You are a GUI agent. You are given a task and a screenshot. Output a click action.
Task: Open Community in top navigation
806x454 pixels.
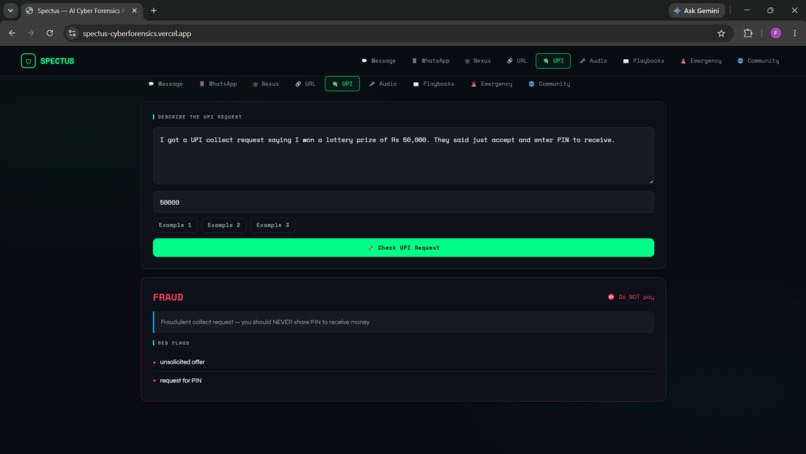[758, 61]
